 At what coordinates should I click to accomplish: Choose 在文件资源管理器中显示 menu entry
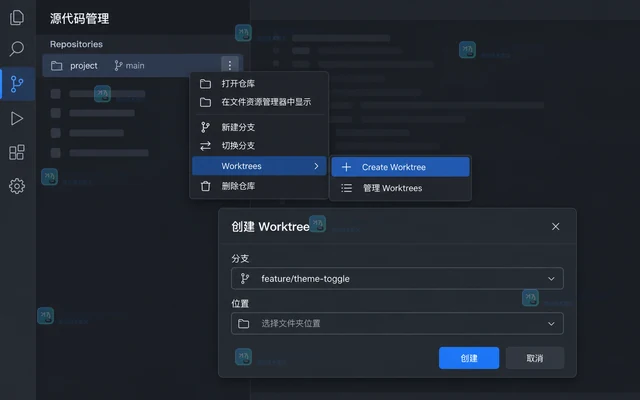[x=259, y=102]
